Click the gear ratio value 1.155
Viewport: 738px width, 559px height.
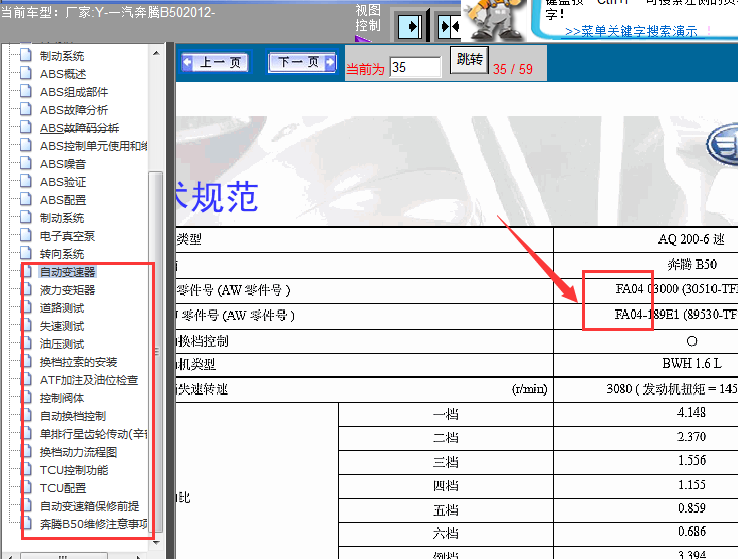pos(691,485)
